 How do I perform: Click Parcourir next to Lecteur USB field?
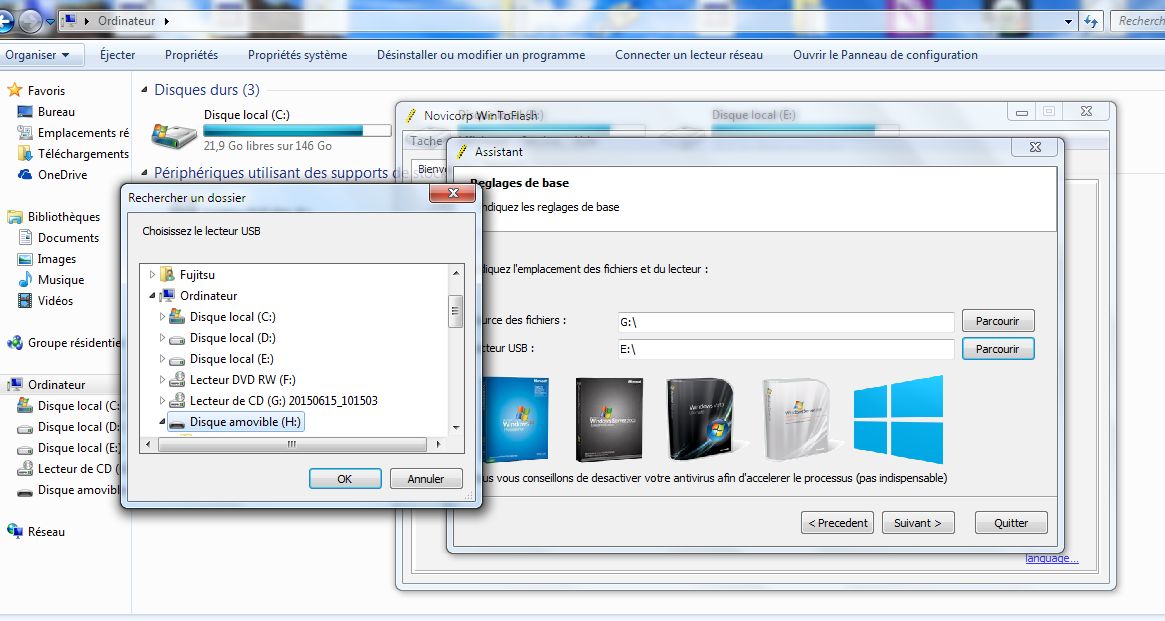[x=997, y=349]
